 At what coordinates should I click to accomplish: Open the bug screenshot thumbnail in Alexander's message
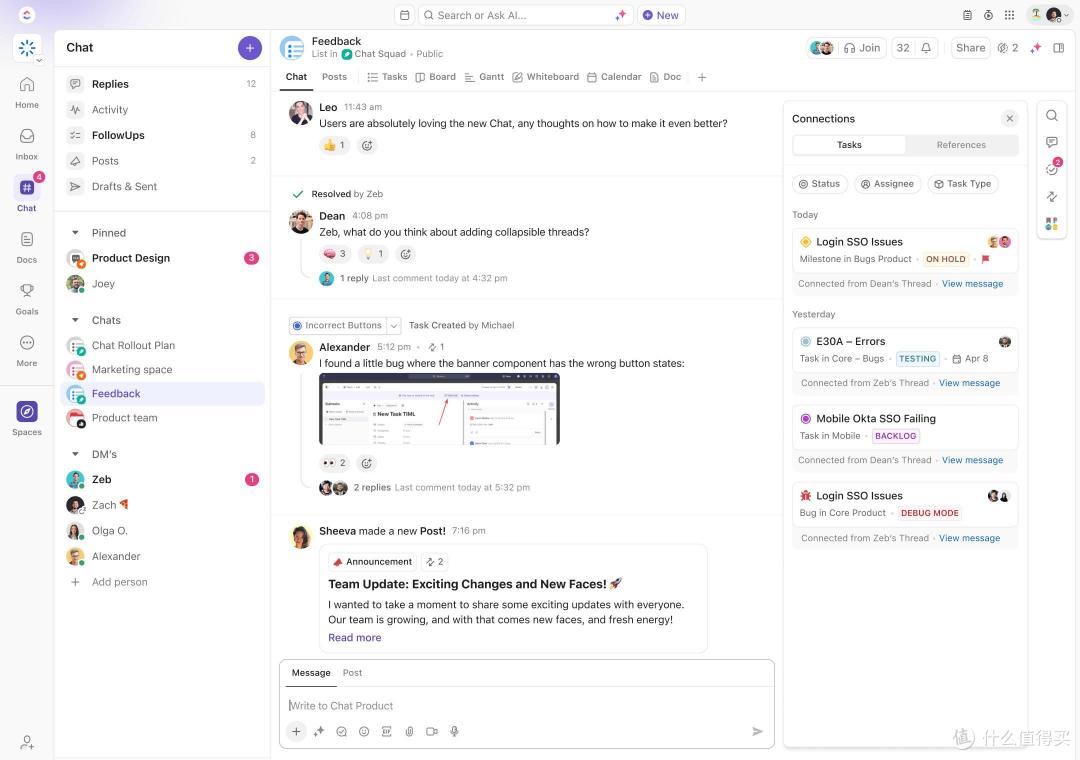(439, 409)
